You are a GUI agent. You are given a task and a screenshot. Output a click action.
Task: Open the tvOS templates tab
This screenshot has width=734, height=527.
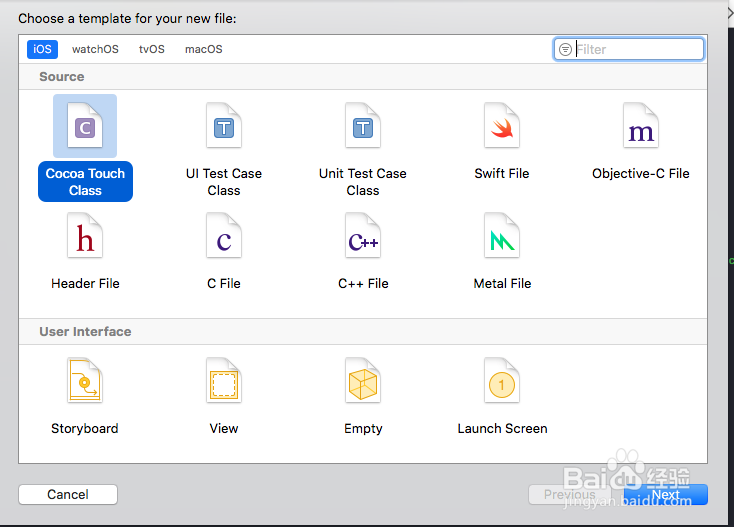[152, 49]
